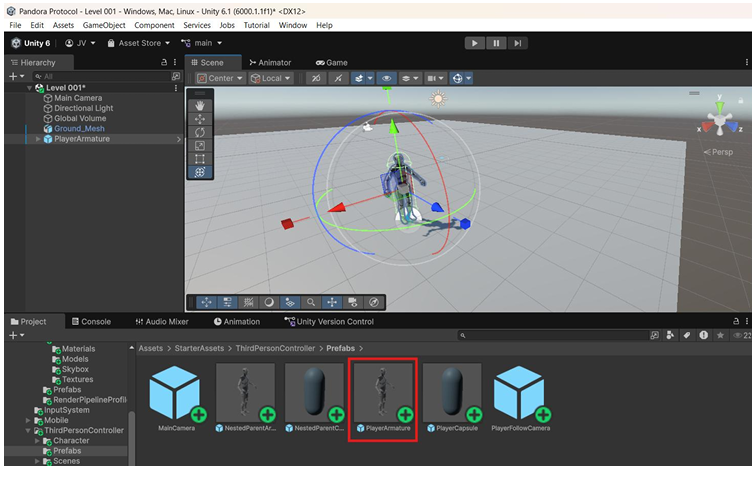The image size is (752, 482).
Task: Toggle 2D view mode
Action: coord(316,78)
